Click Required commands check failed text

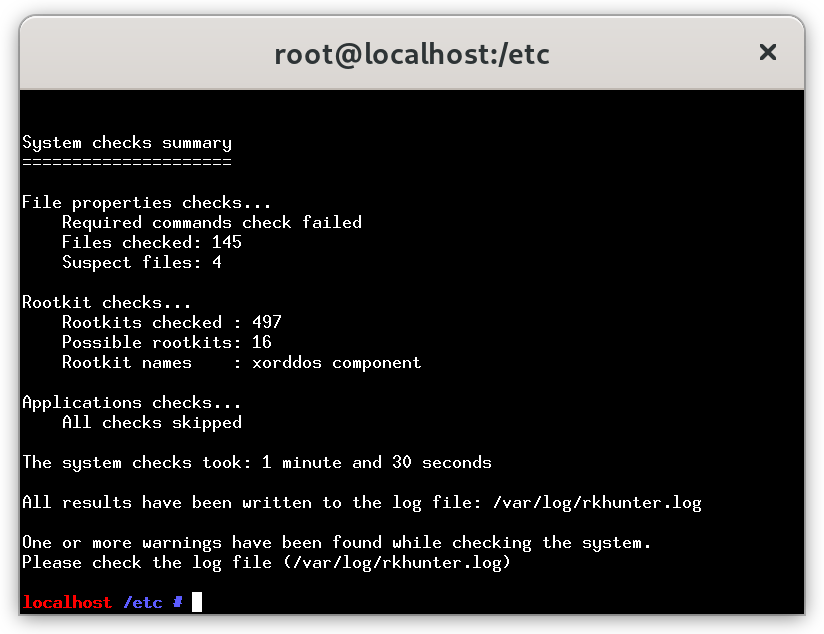212,222
